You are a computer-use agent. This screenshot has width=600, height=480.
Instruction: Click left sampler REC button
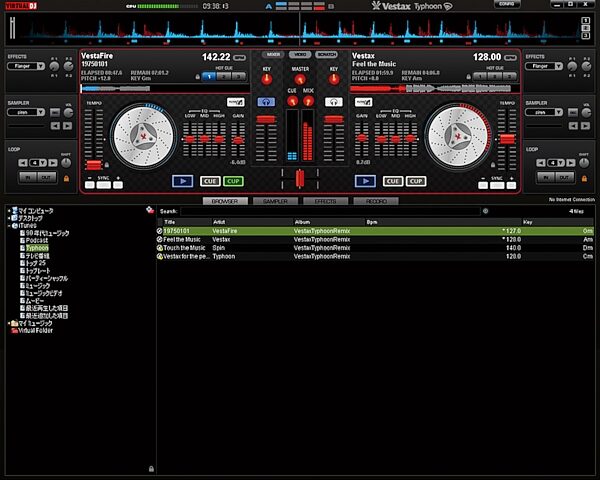(x=55, y=113)
